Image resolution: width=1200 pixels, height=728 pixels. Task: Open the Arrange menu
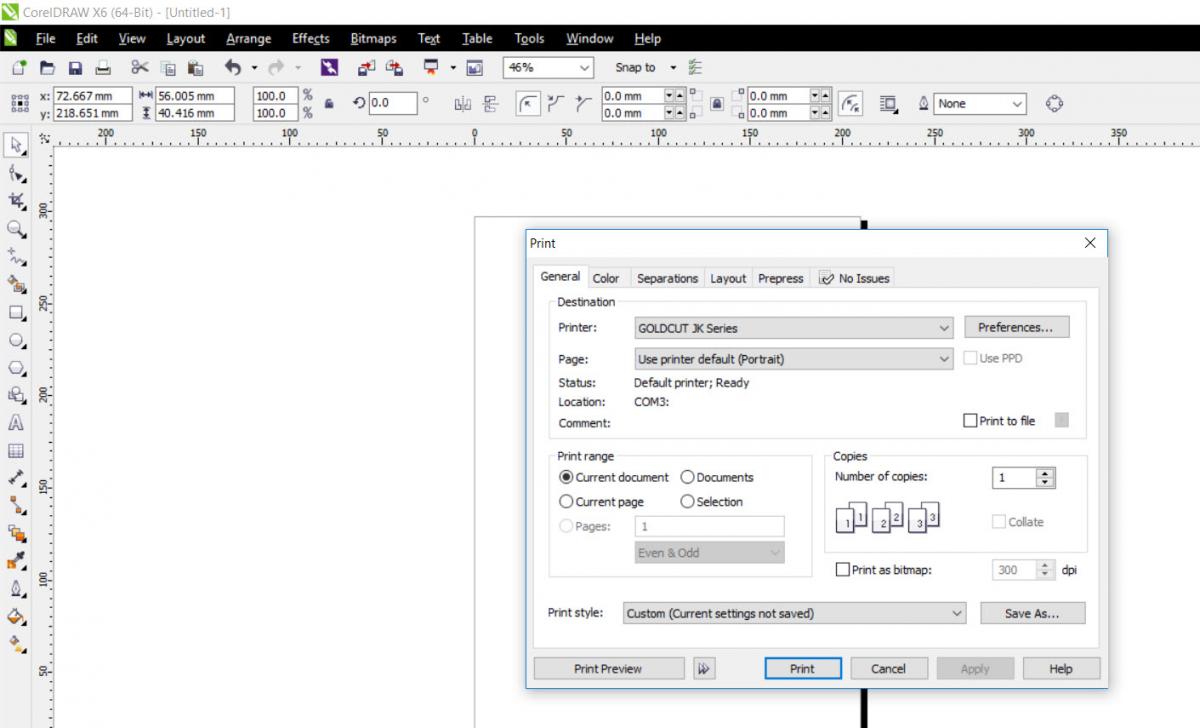(x=248, y=39)
